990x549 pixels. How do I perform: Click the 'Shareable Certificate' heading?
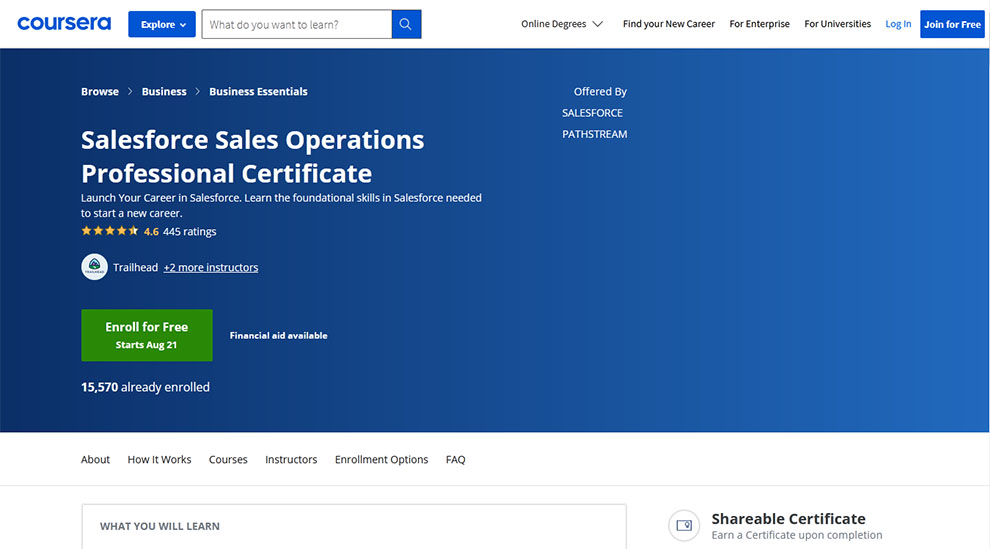point(788,519)
